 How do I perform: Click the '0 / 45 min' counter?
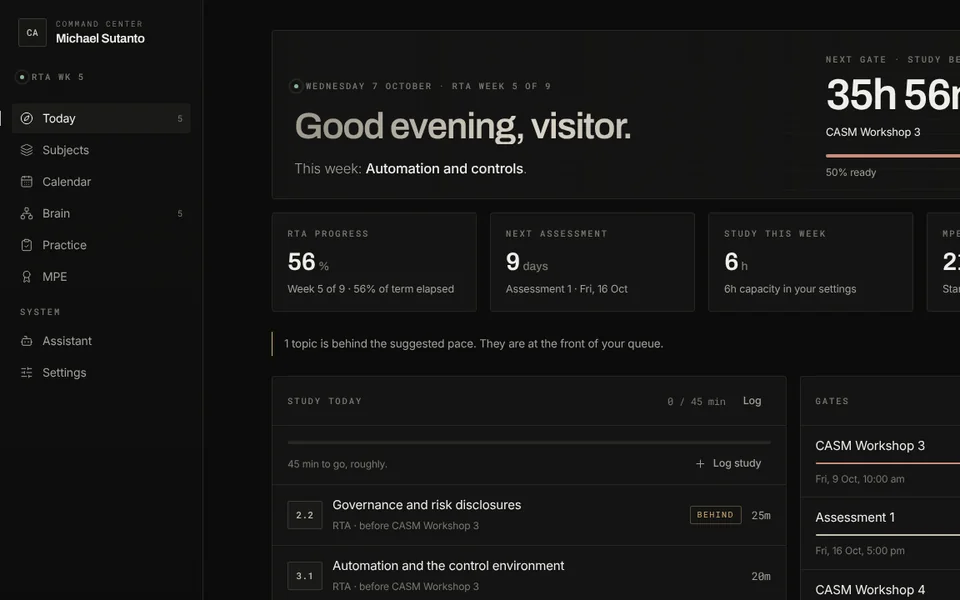[696, 402]
